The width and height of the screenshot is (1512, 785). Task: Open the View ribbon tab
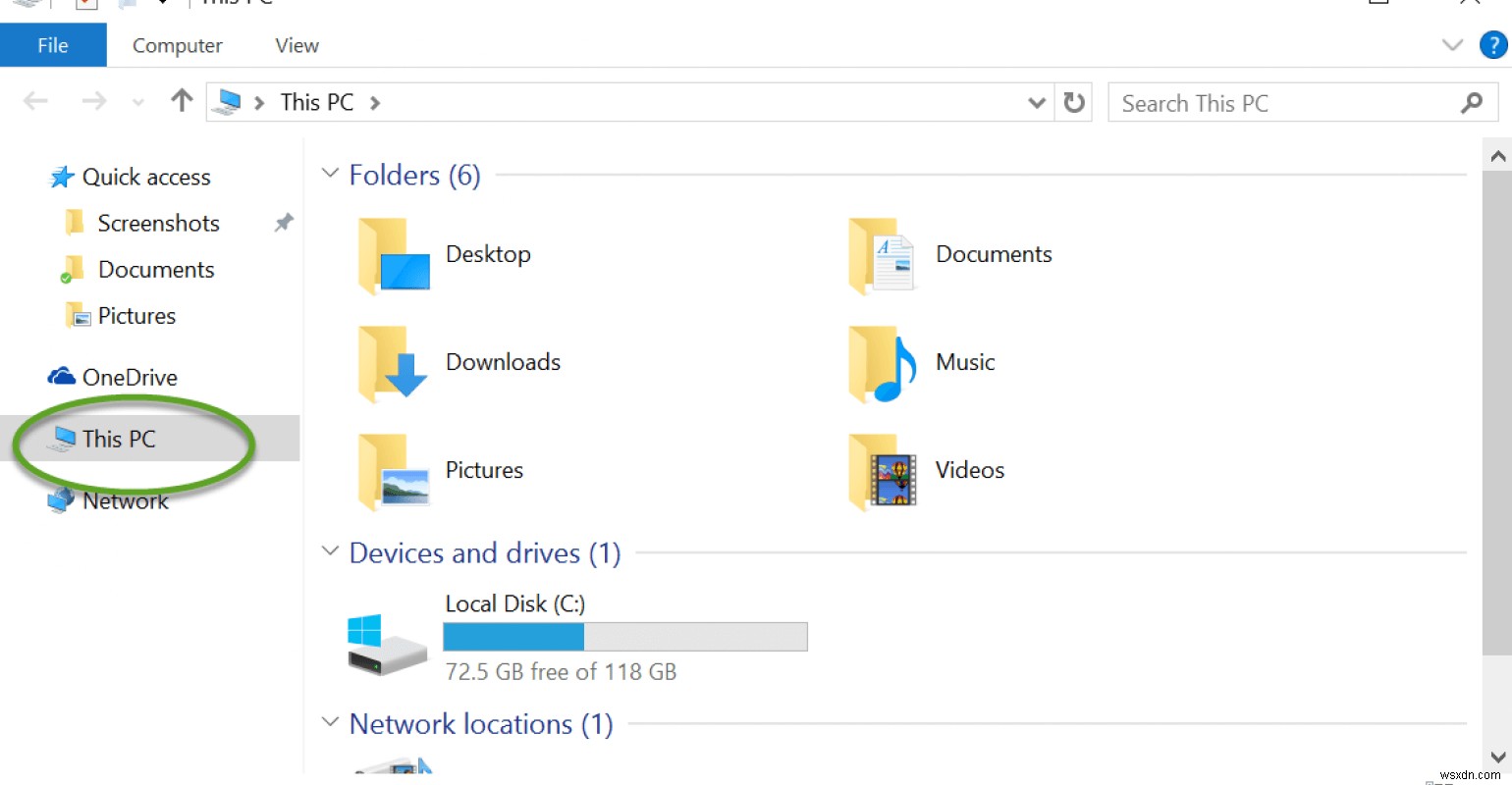295,44
